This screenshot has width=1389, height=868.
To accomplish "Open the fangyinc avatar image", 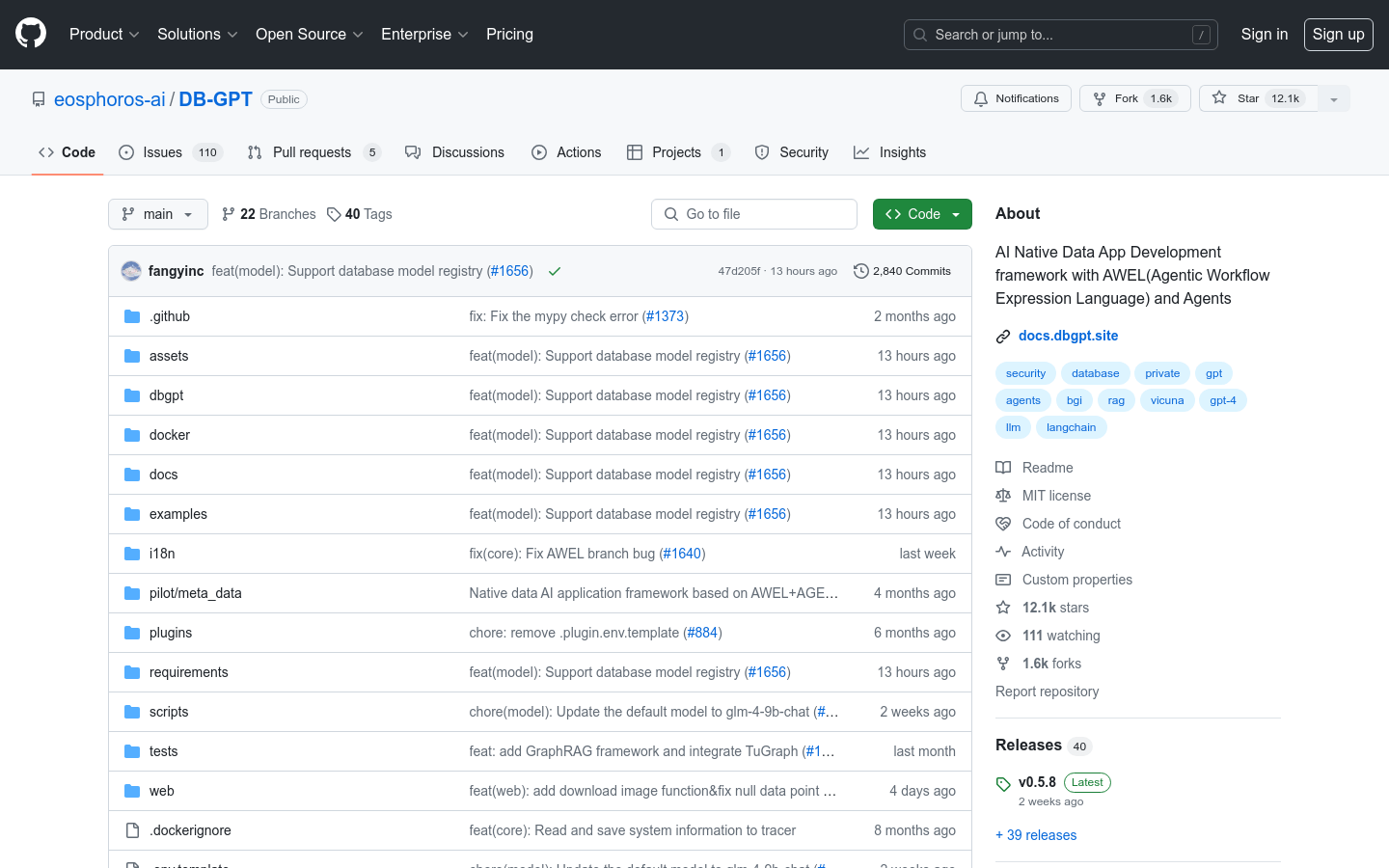I will pyautogui.click(x=131, y=271).
